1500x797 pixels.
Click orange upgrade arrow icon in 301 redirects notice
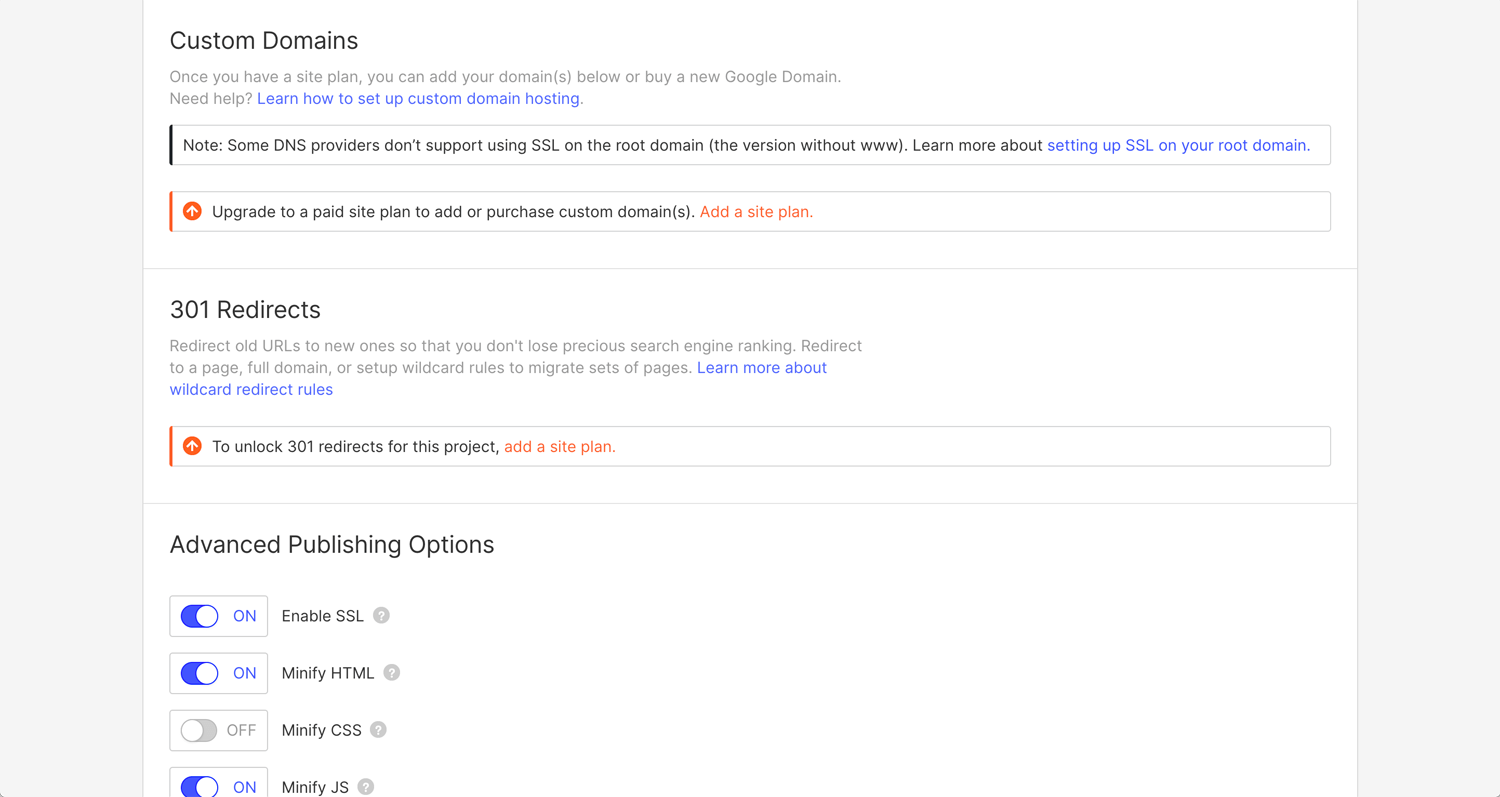[192, 446]
